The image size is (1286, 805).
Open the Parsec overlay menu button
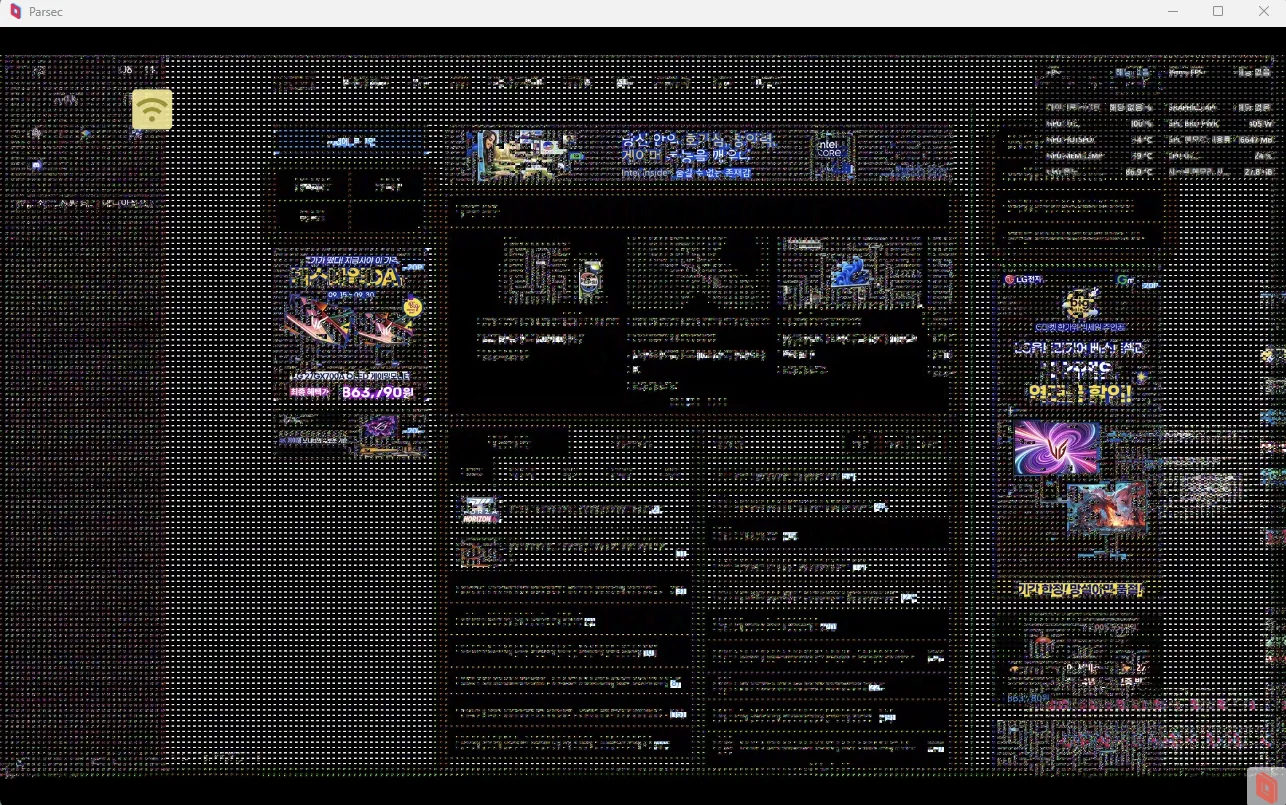tap(1266, 786)
